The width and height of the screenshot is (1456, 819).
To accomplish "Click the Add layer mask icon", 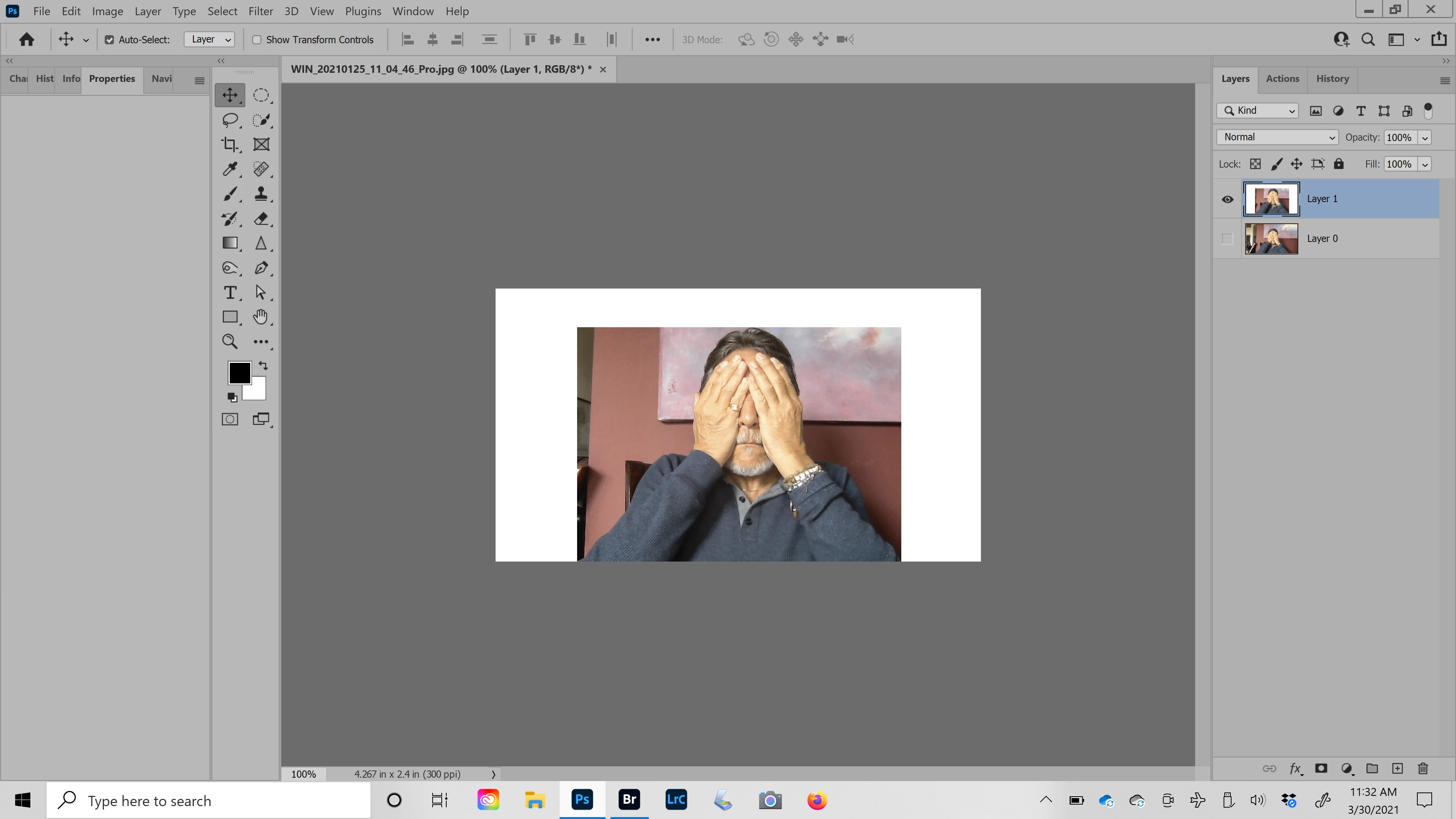I will [x=1321, y=769].
